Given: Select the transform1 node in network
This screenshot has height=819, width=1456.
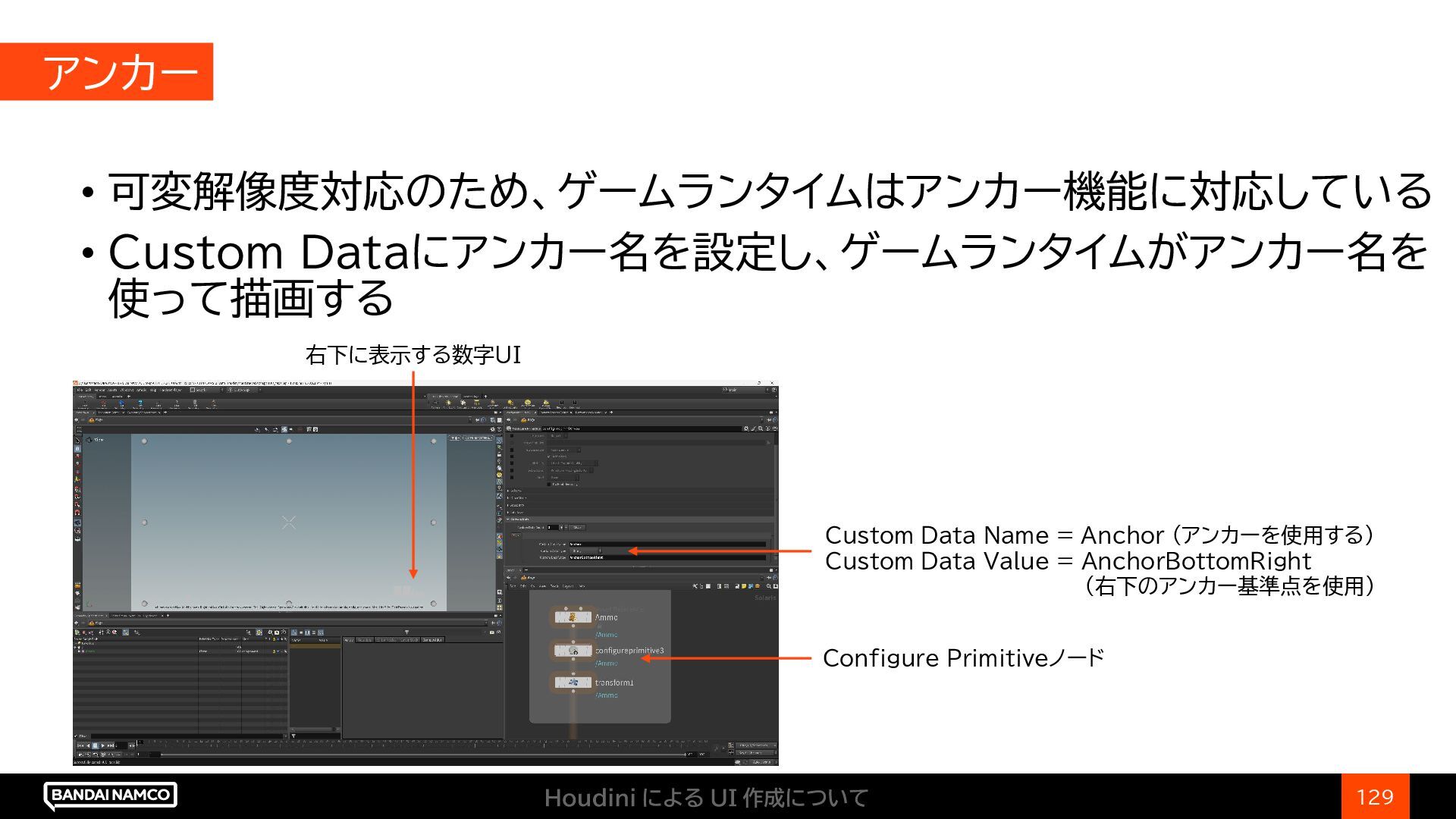Looking at the screenshot, I should click(573, 682).
